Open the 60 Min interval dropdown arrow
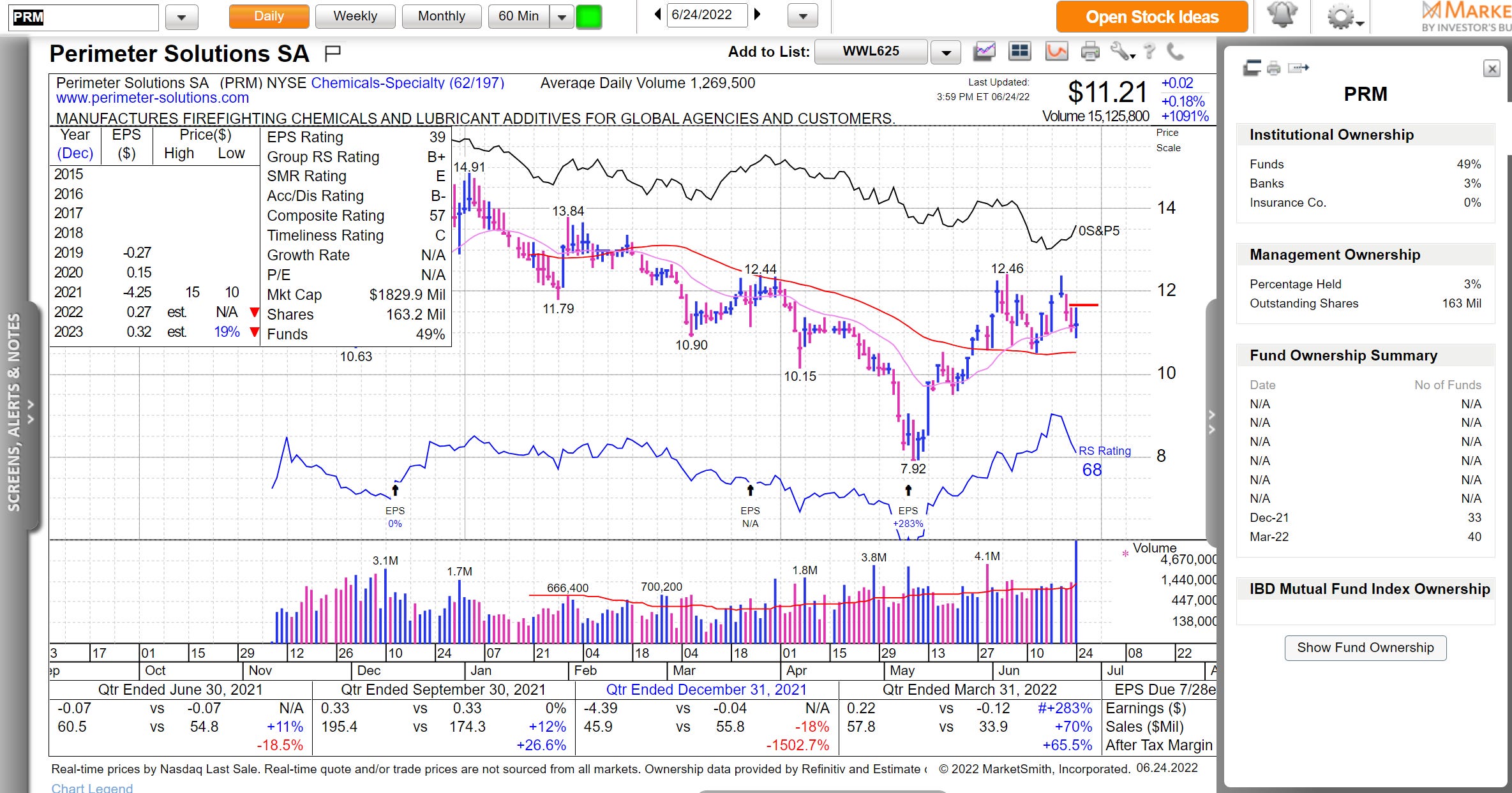 coord(562,17)
